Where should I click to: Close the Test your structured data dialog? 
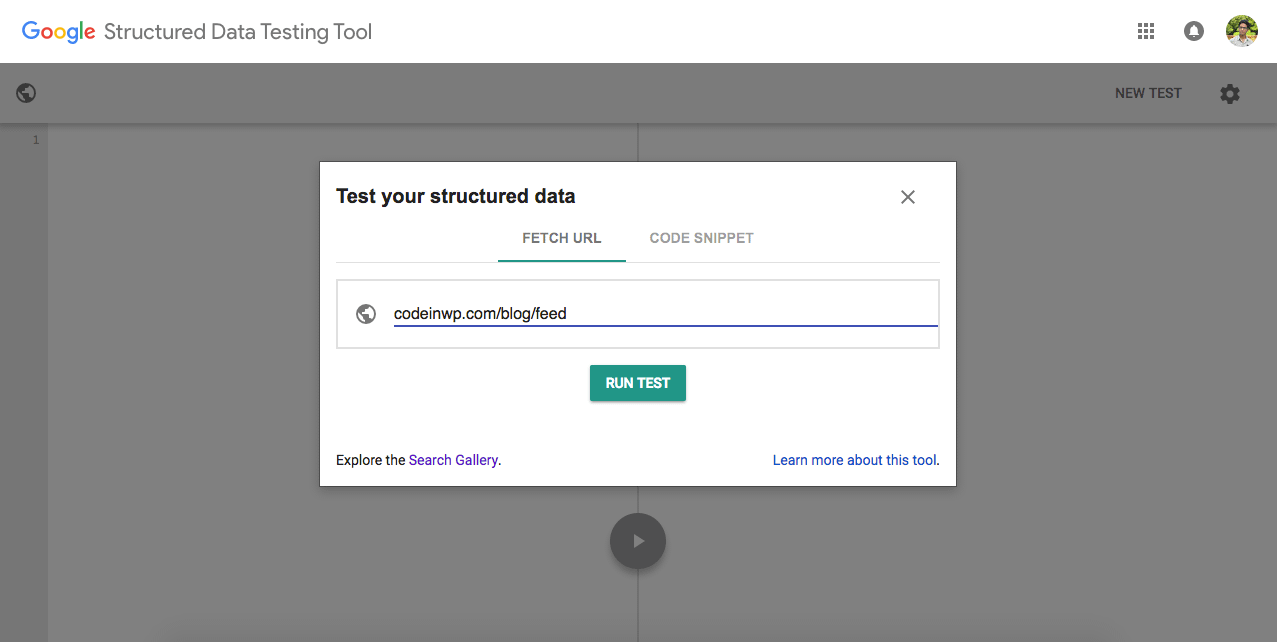[x=907, y=197]
